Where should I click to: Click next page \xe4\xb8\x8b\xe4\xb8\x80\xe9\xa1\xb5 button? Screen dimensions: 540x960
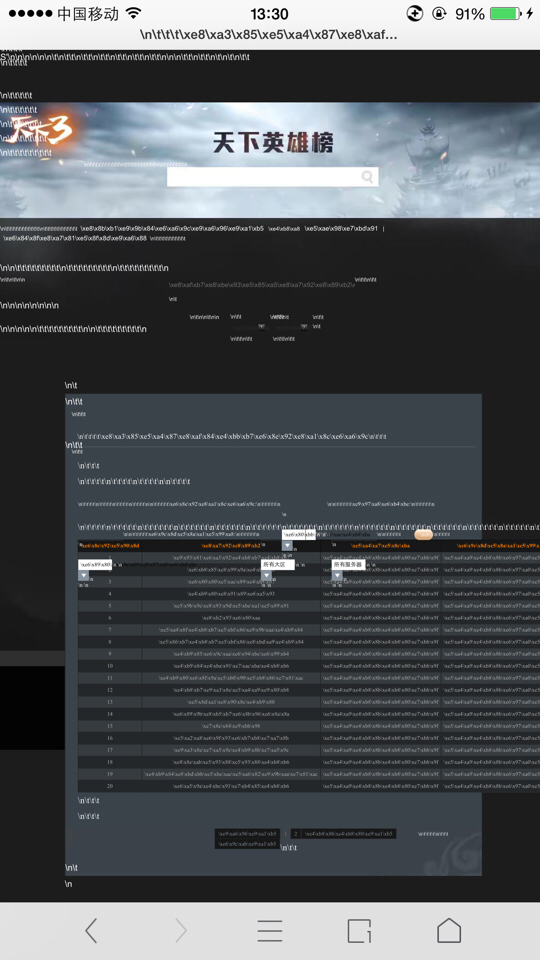349,834
